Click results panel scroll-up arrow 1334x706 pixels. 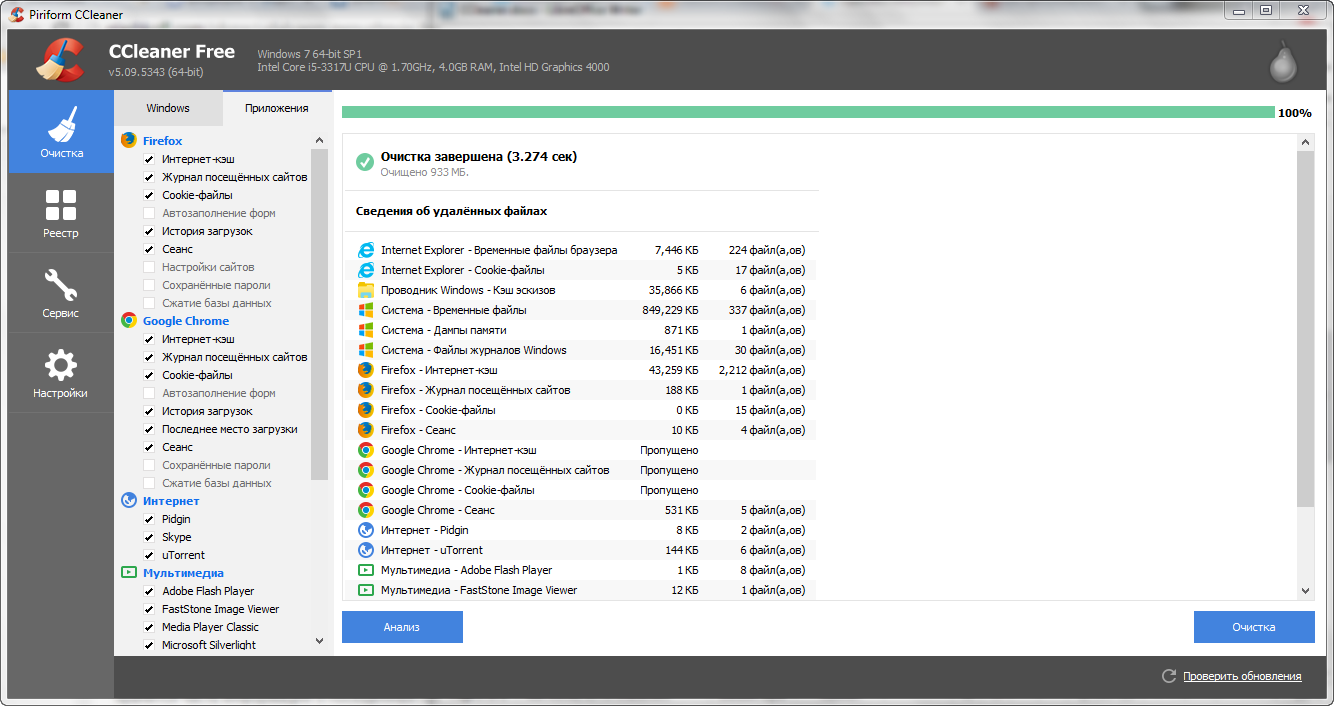(1305, 144)
